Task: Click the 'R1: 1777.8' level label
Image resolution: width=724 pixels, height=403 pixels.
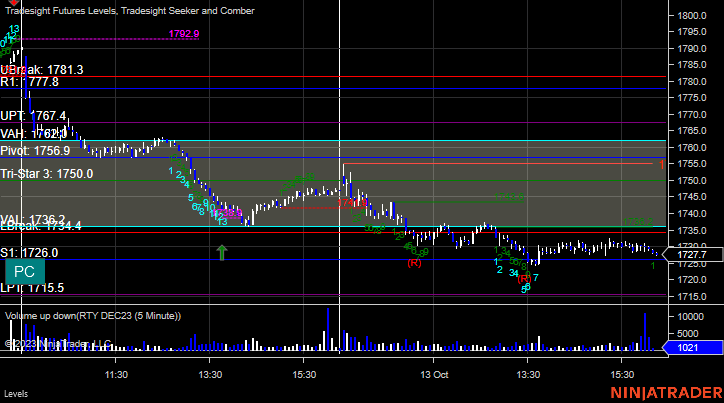Action: click(30, 82)
